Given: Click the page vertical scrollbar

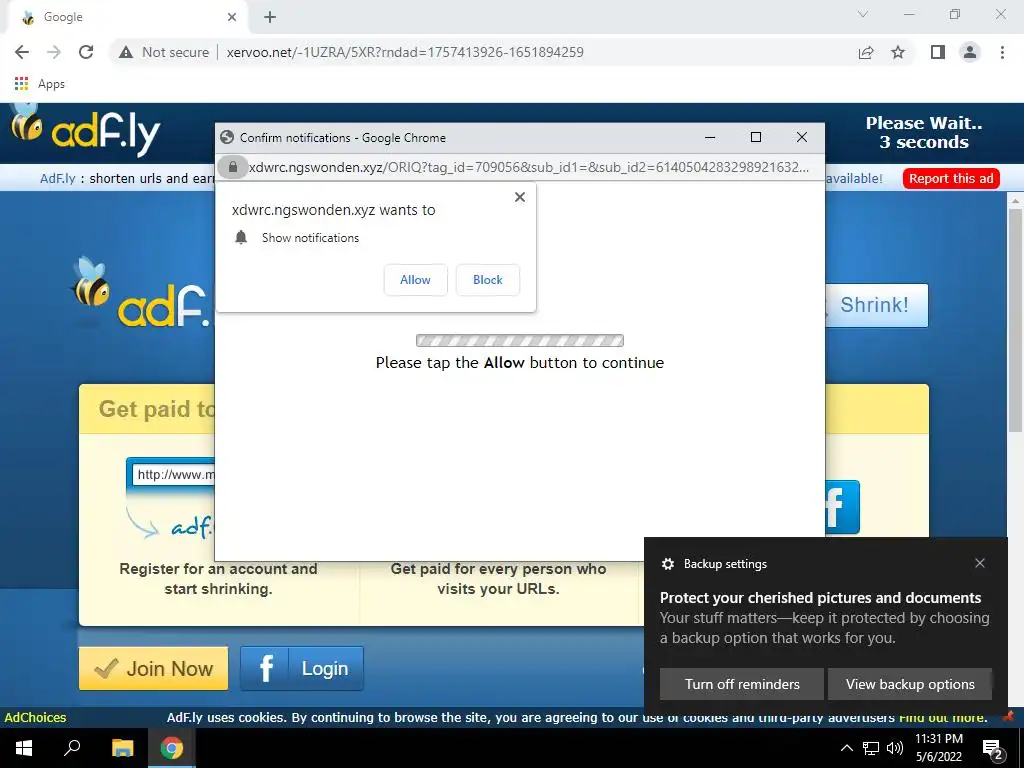Looking at the screenshot, I should point(1015,321).
